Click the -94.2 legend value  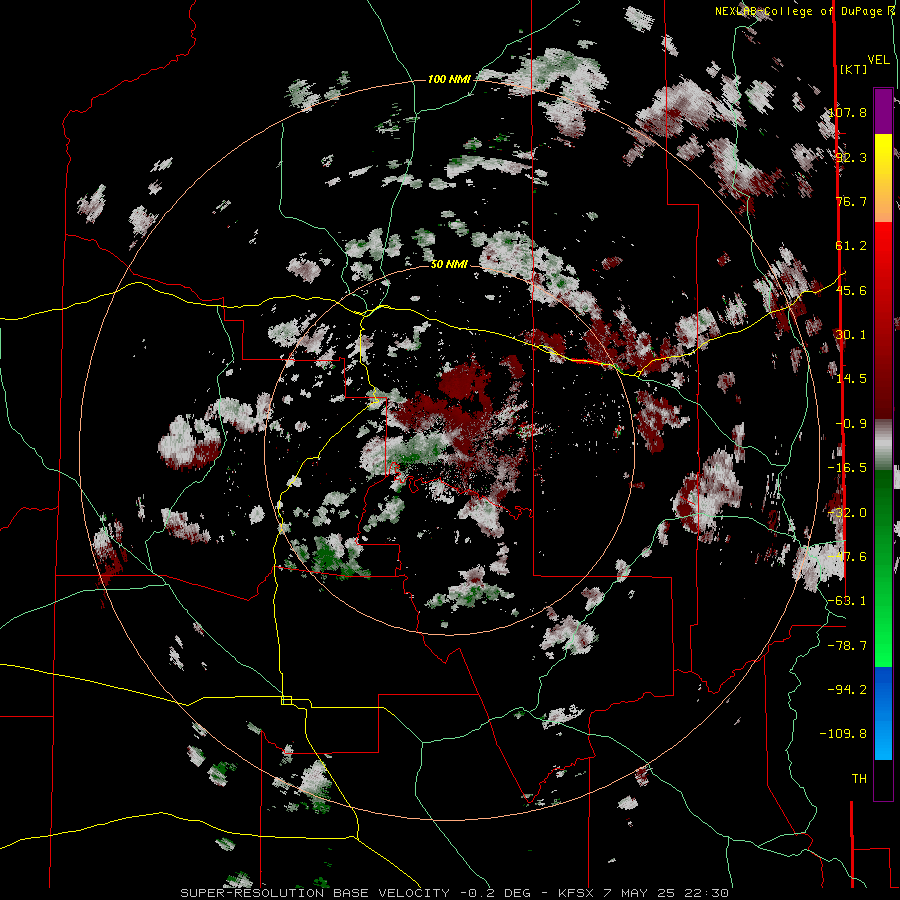847,690
